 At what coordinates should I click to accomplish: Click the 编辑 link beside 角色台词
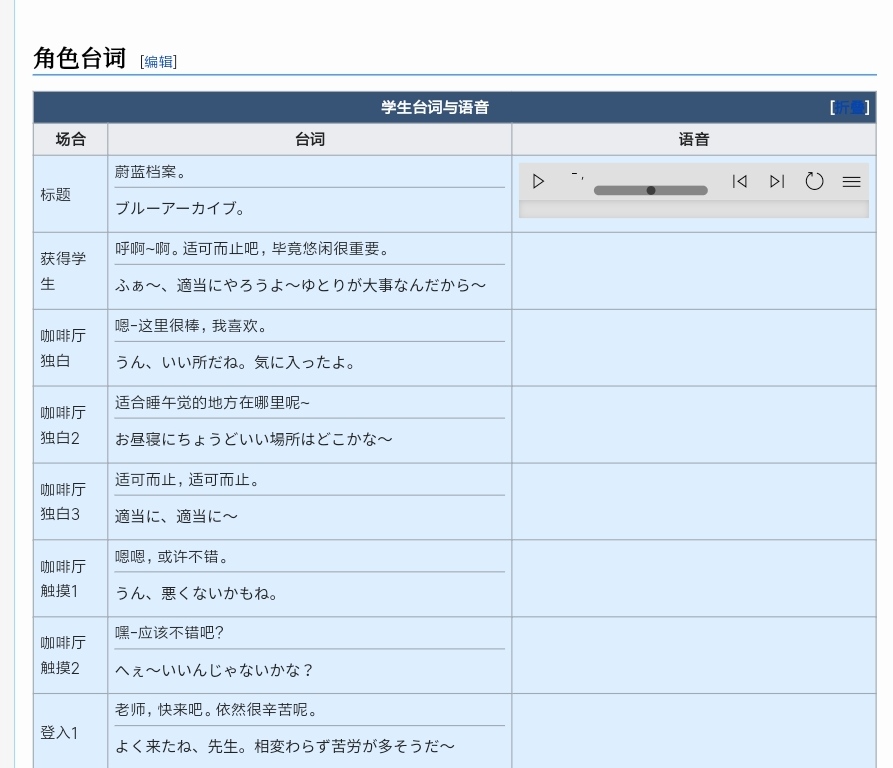tap(158, 62)
